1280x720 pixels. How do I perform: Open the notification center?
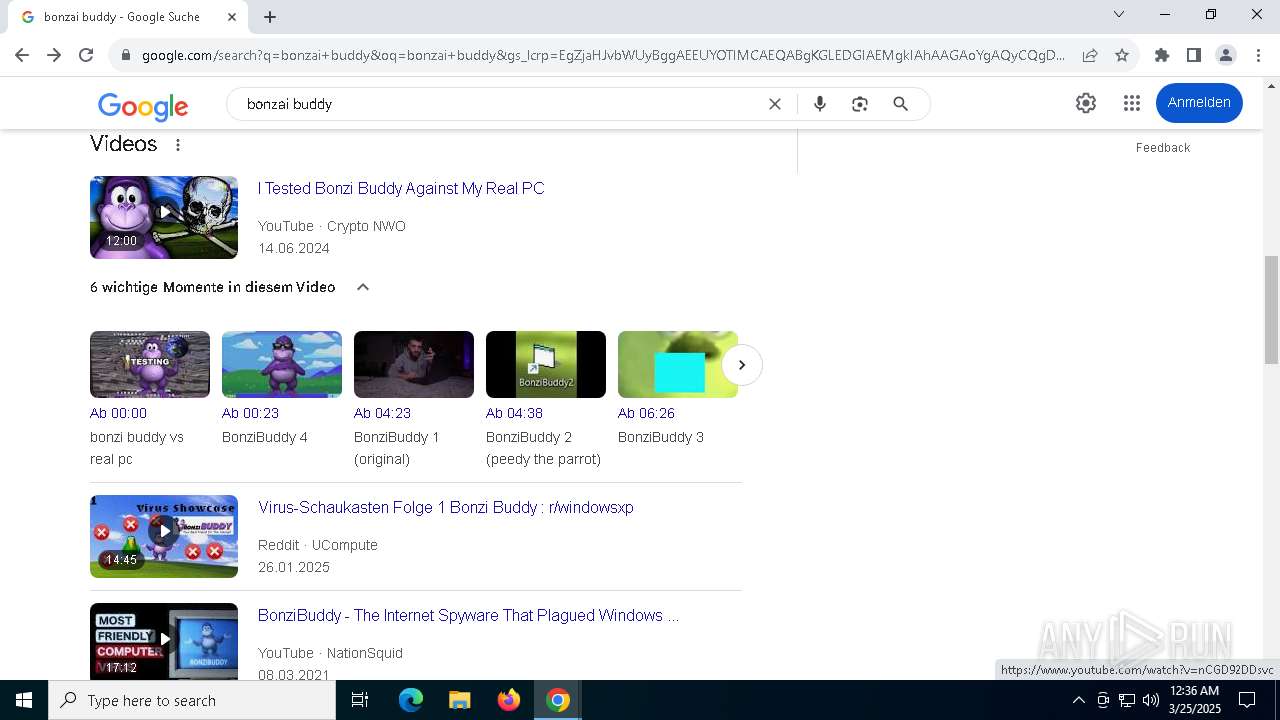click(1247, 700)
